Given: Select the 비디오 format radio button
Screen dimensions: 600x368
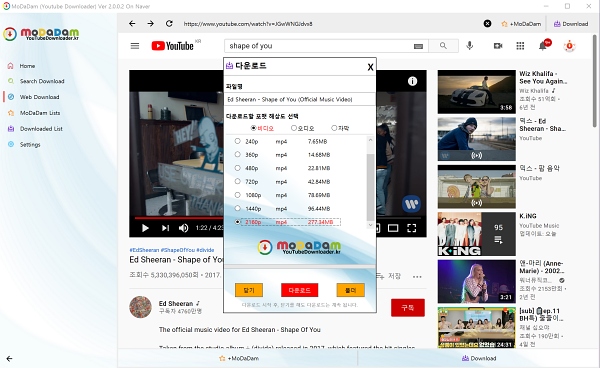Looking at the screenshot, I should point(253,128).
